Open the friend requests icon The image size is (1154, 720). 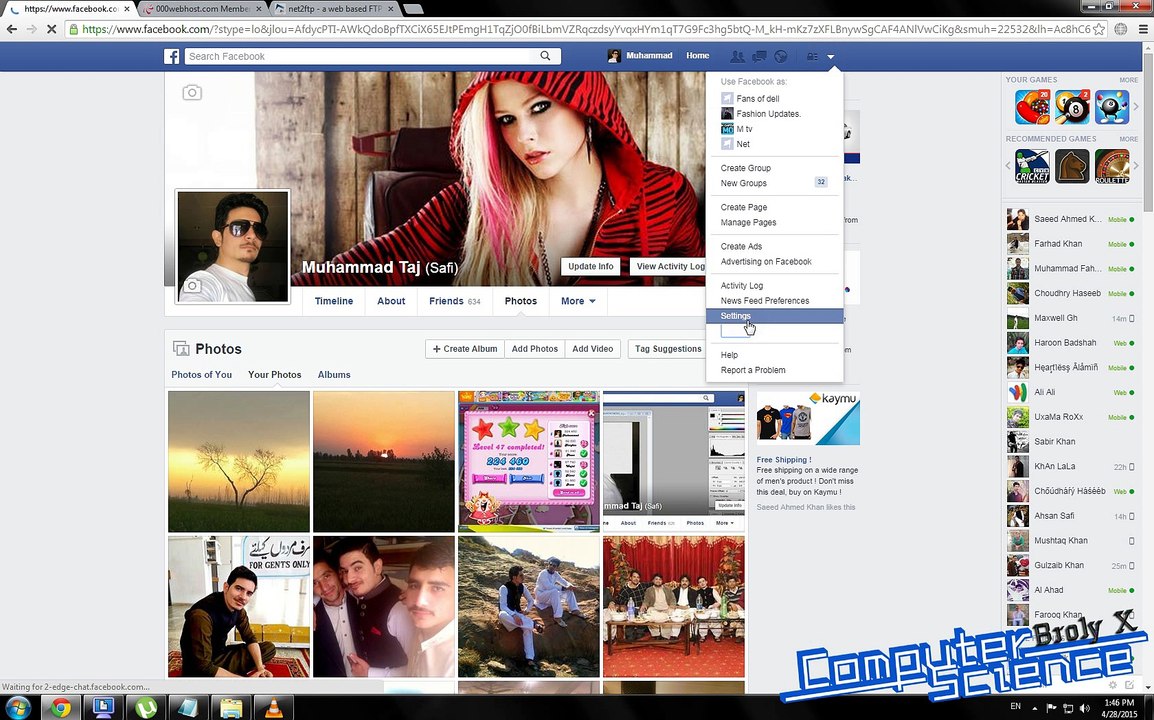click(x=737, y=56)
